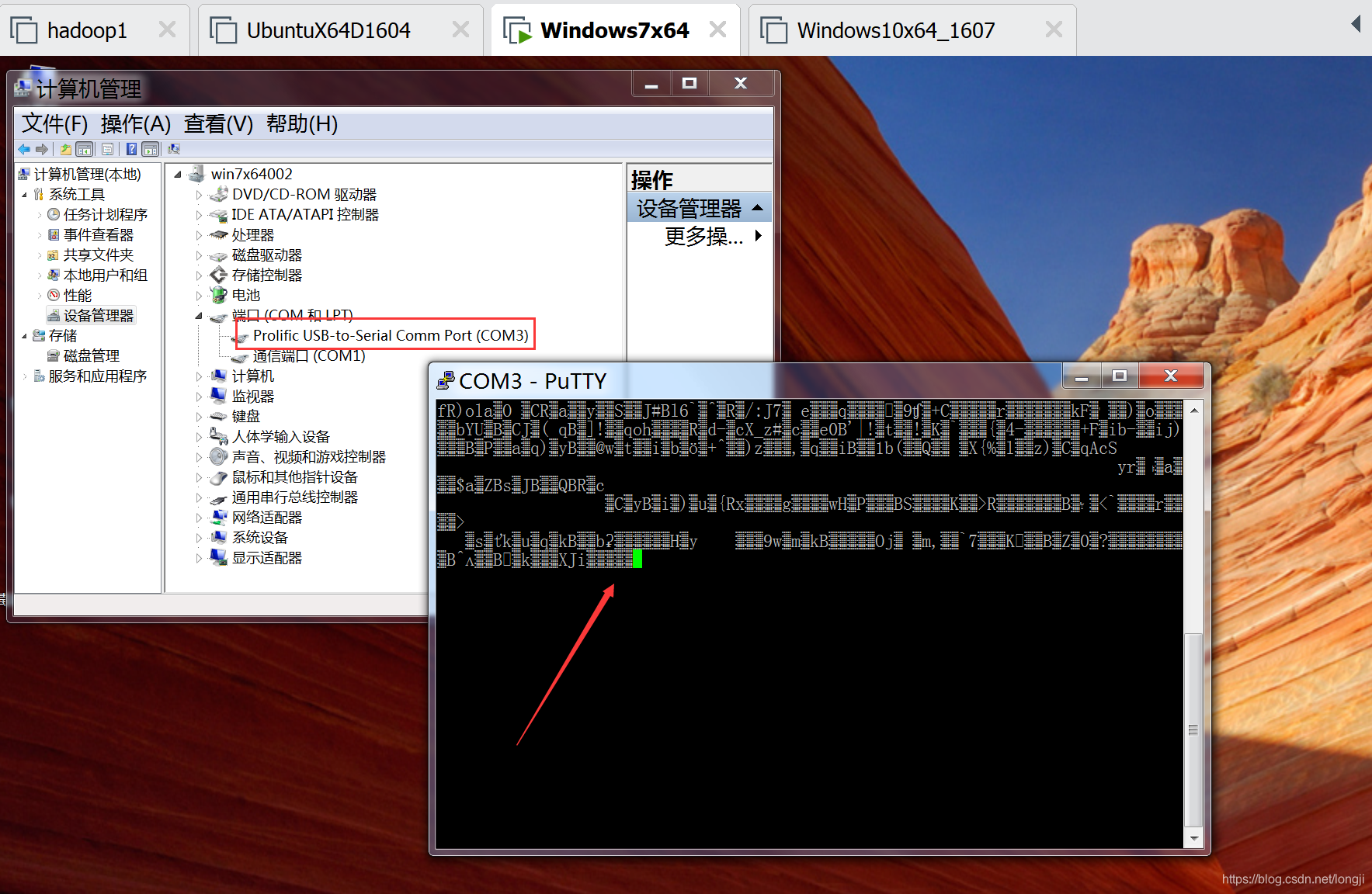
Task: Select 计算机管理(本地) root item
Action: (87, 174)
